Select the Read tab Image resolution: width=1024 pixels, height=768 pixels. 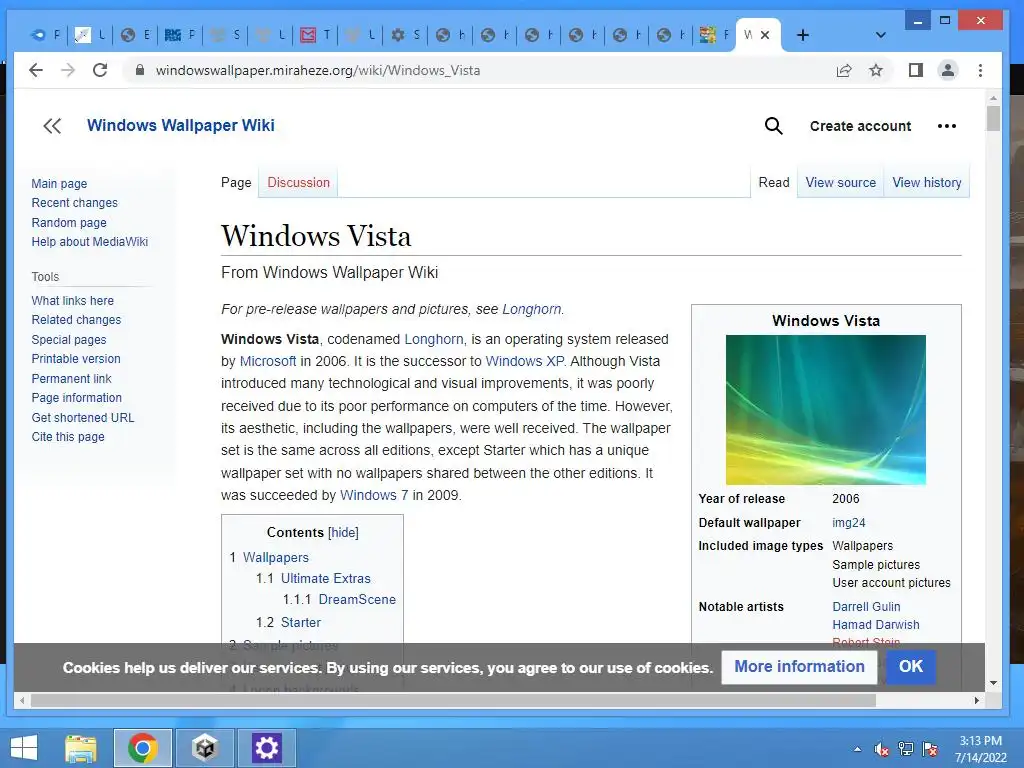tap(774, 182)
